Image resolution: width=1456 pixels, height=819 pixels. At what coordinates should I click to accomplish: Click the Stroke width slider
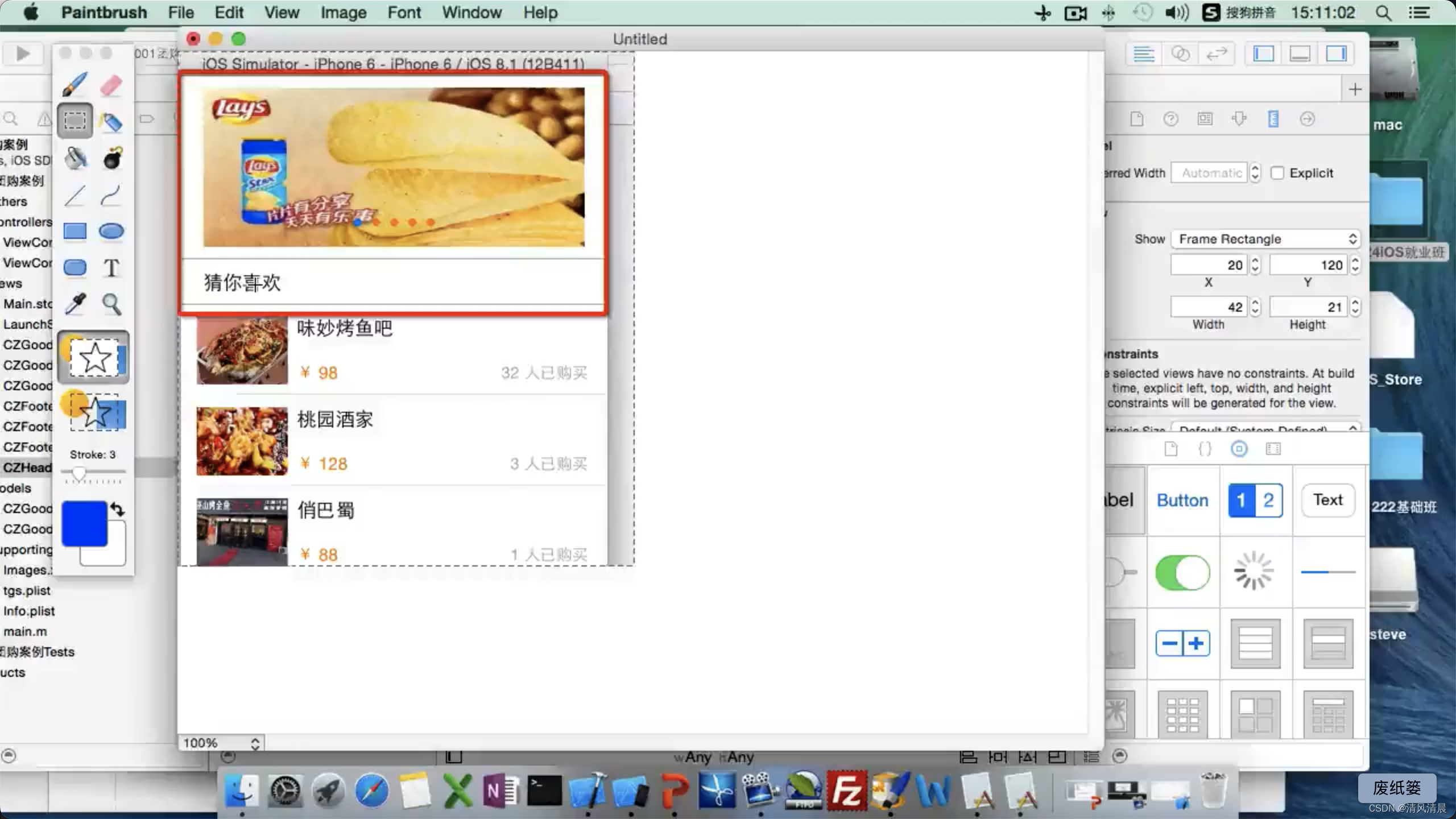(93, 472)
